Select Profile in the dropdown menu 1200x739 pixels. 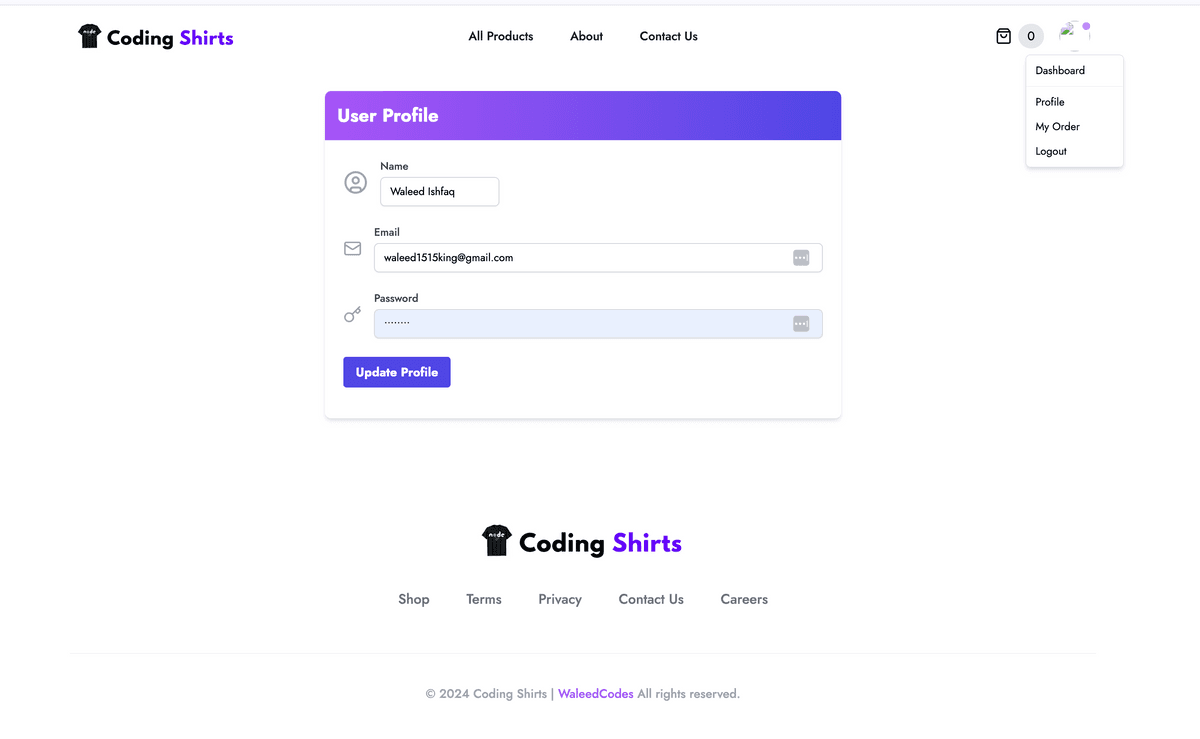pyautogui.click(x=1050, y=102)
